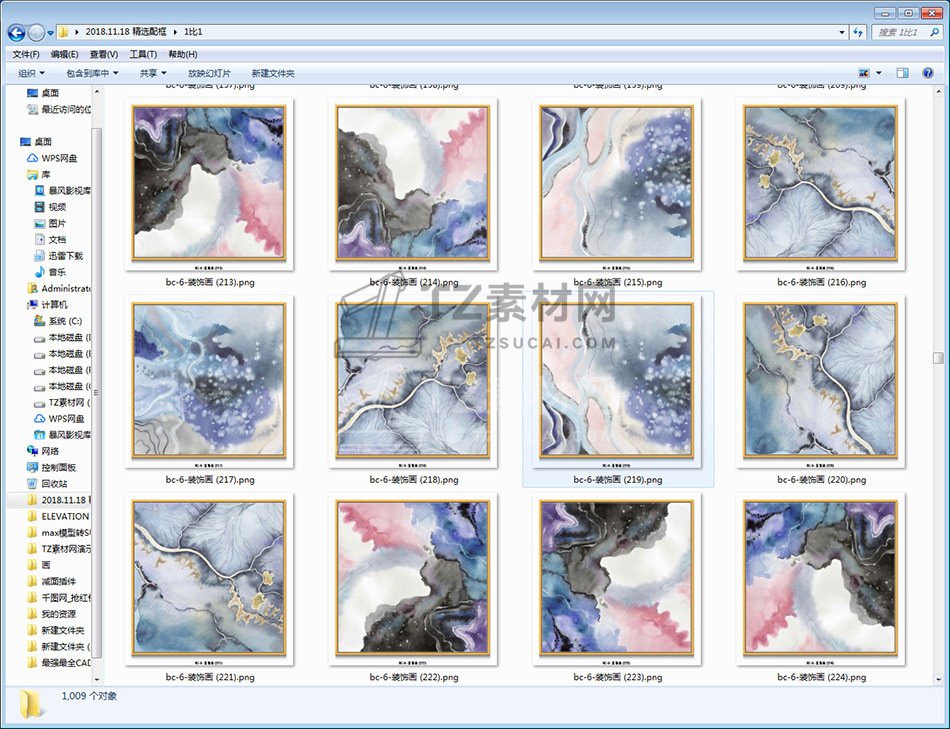Select 迅雷下载 in the sidebar
The width and height of the screenshot is (950, 729).
coord(59,256)
